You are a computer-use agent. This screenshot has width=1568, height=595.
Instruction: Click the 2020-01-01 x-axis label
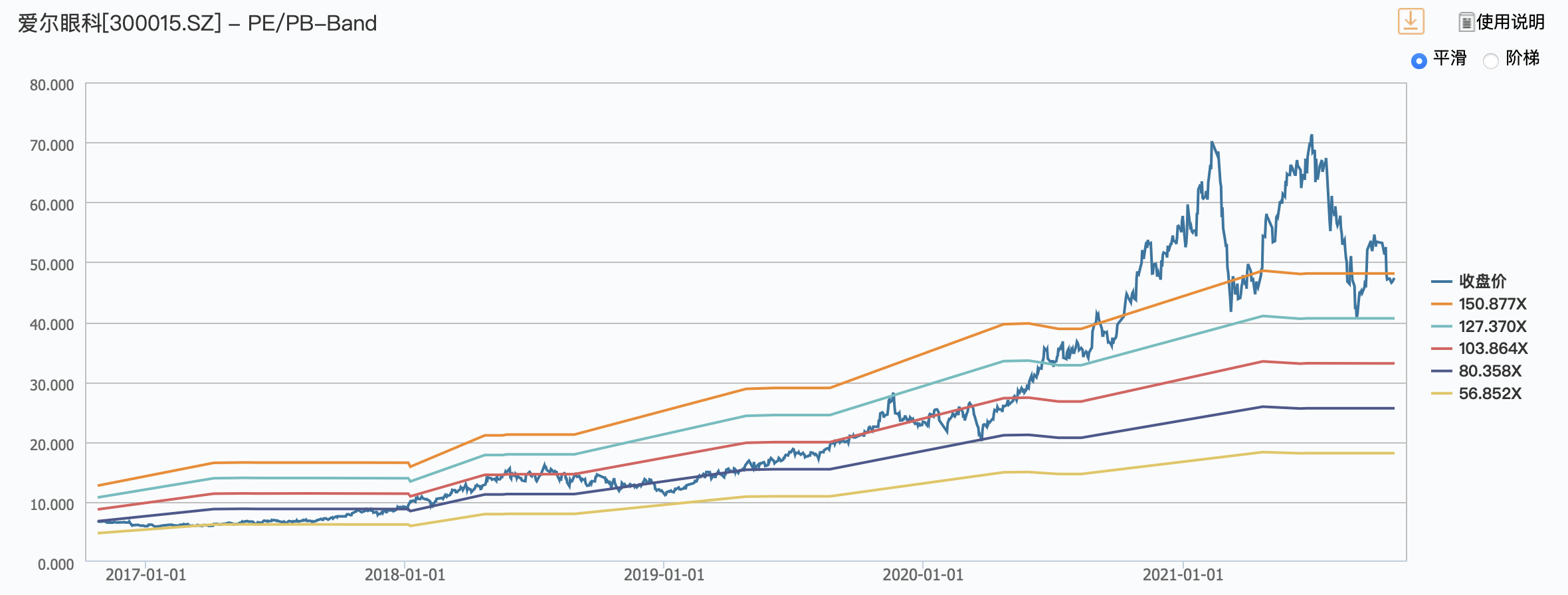(x=923, y=575)
